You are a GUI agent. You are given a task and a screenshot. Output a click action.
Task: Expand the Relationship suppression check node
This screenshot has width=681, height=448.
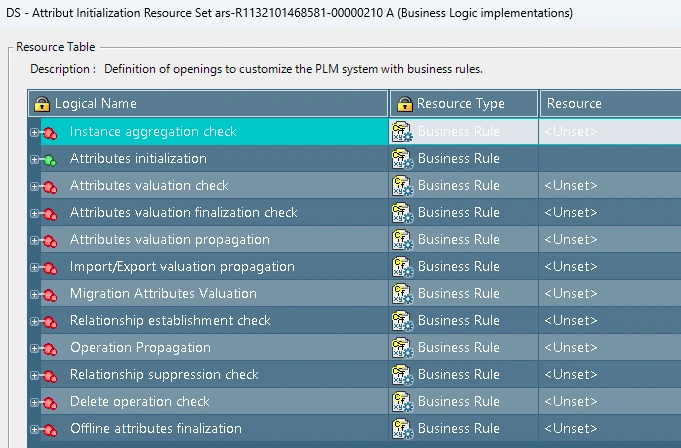pos(34,375)
